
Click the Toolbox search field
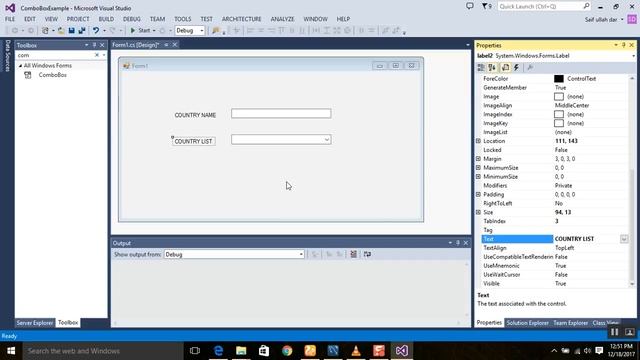[55, 55]
